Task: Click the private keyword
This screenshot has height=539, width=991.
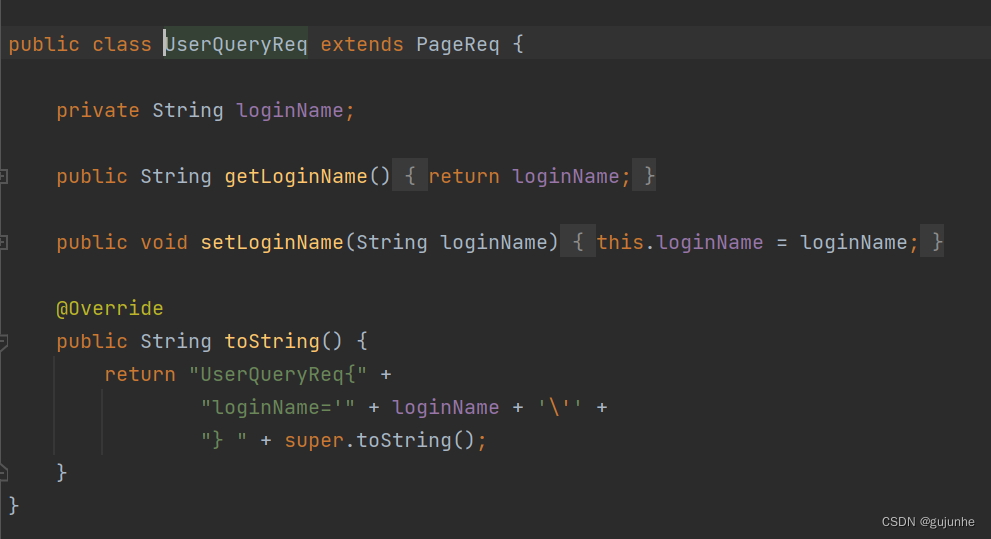Action: (98, 111)
